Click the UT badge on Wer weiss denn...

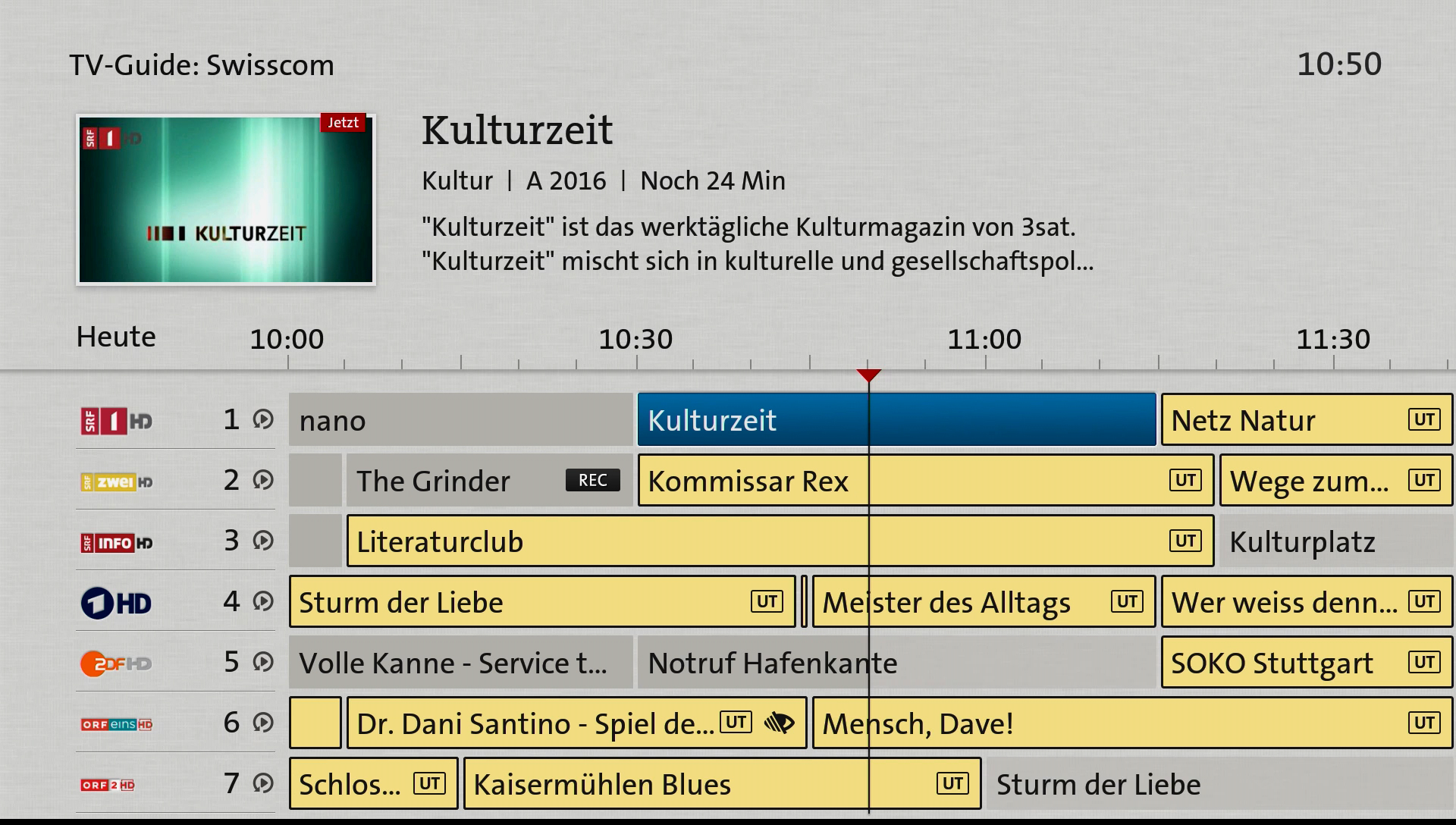tap(1424, 601)
